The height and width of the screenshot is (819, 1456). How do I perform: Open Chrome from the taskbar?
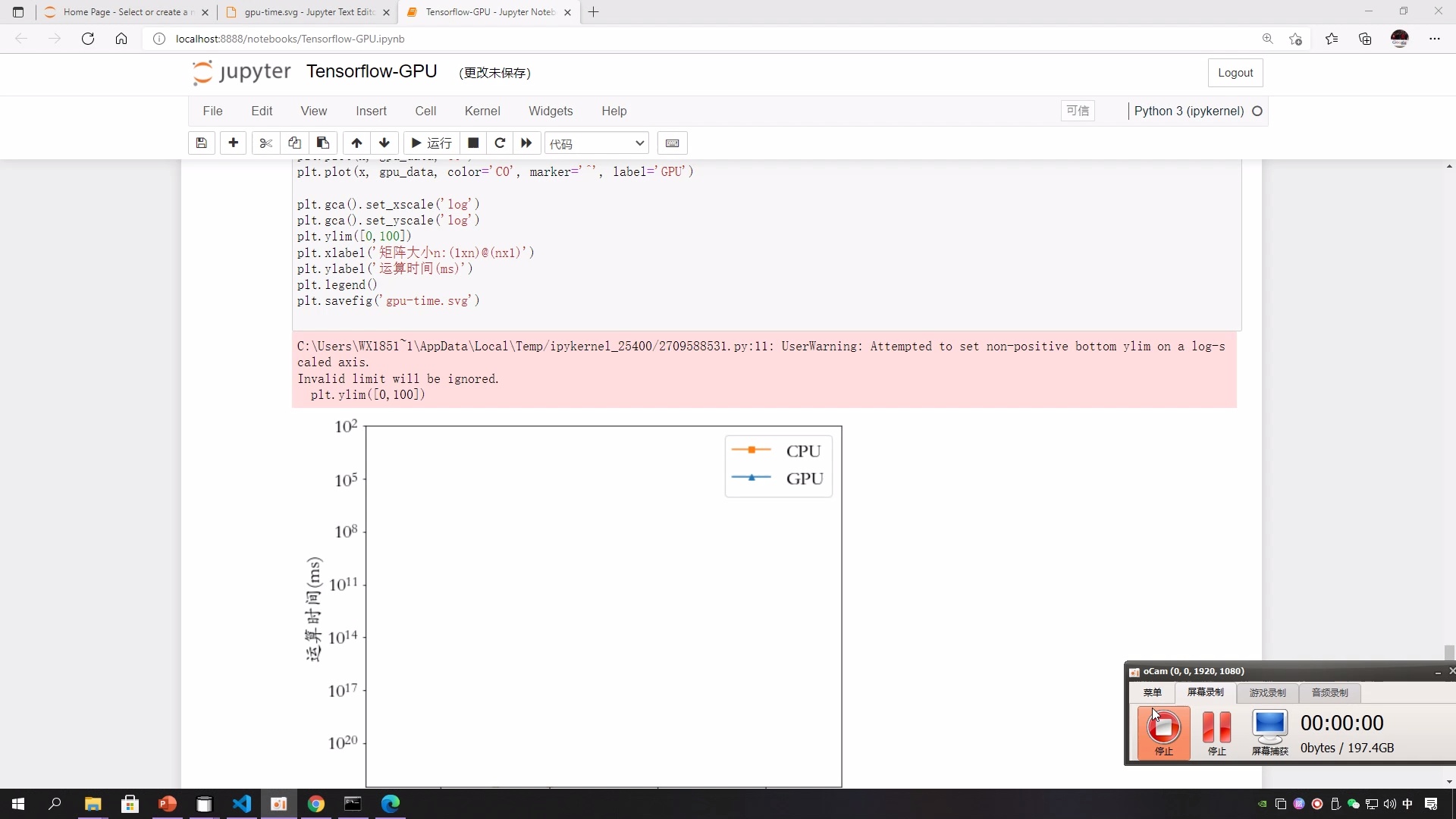click(316, 804)
